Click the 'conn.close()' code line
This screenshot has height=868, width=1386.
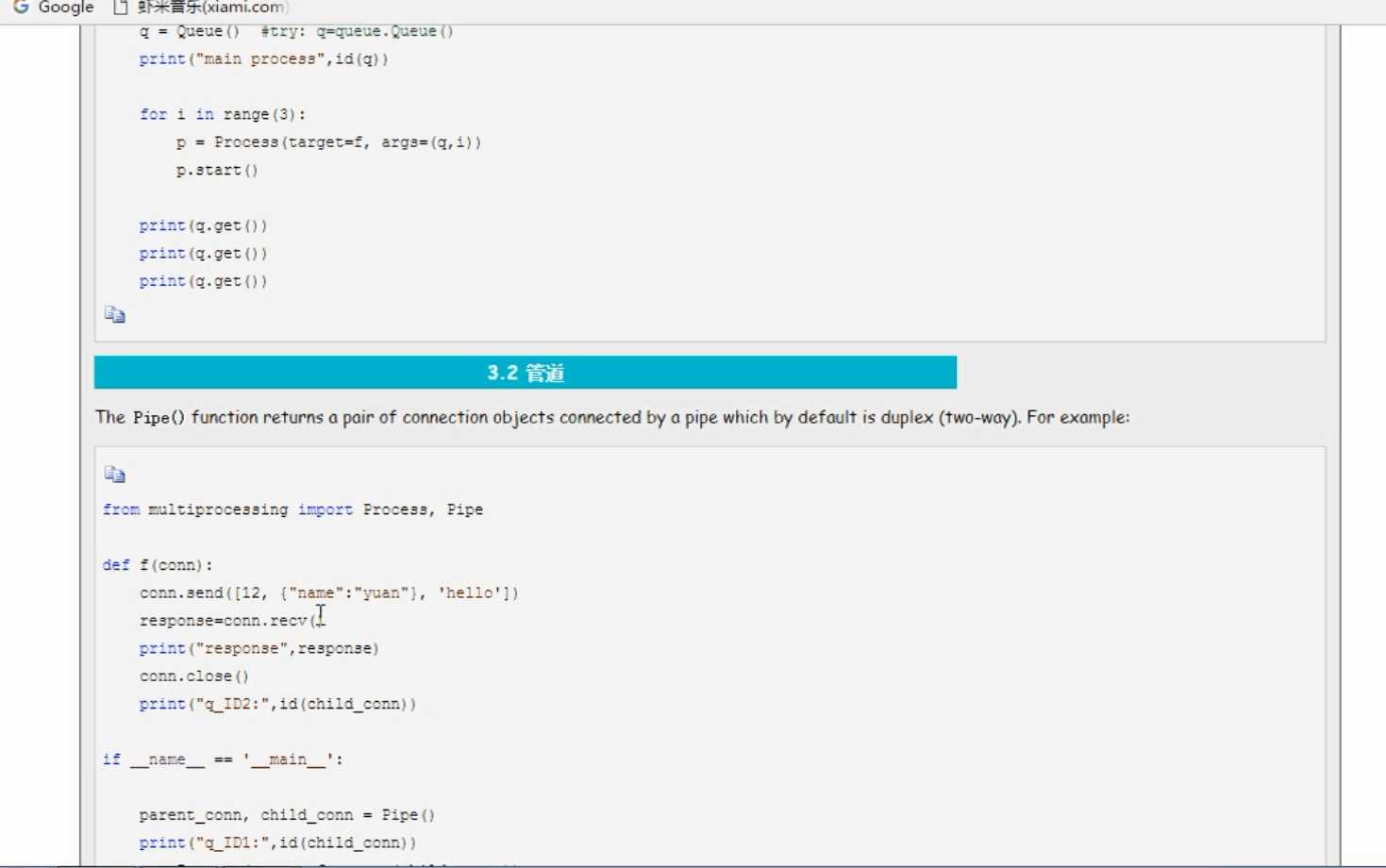tap(194, 676)
